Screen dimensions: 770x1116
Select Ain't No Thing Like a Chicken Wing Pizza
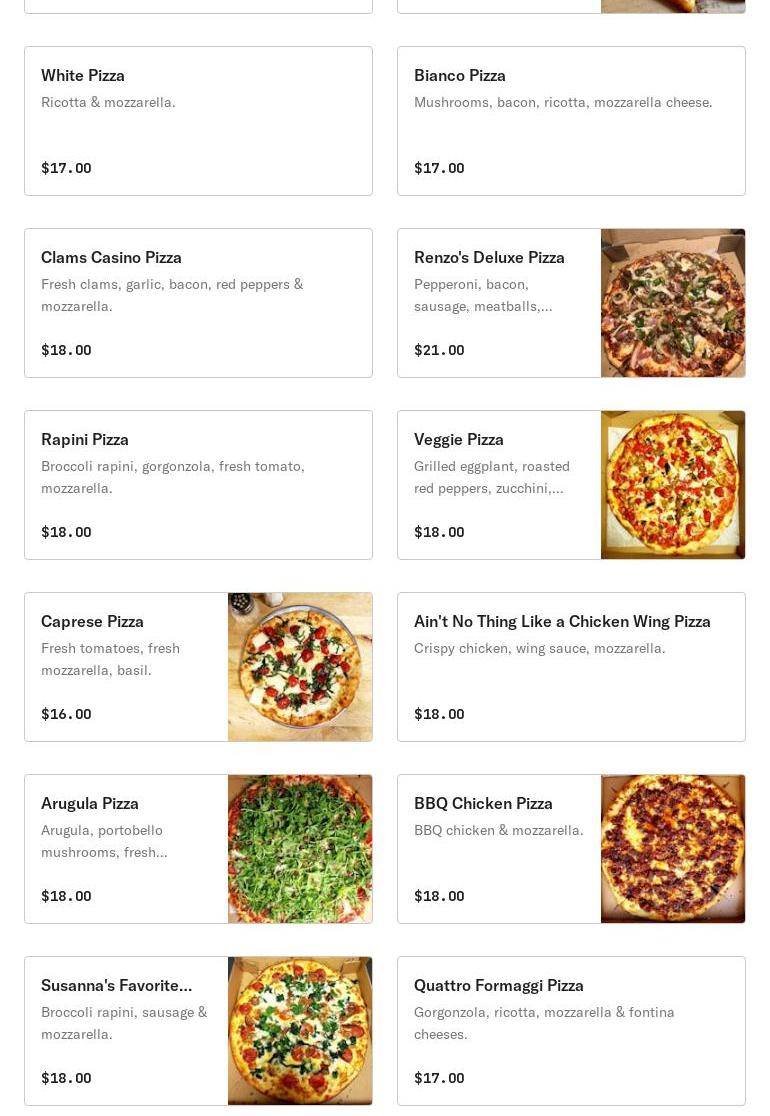click(562, 622)
